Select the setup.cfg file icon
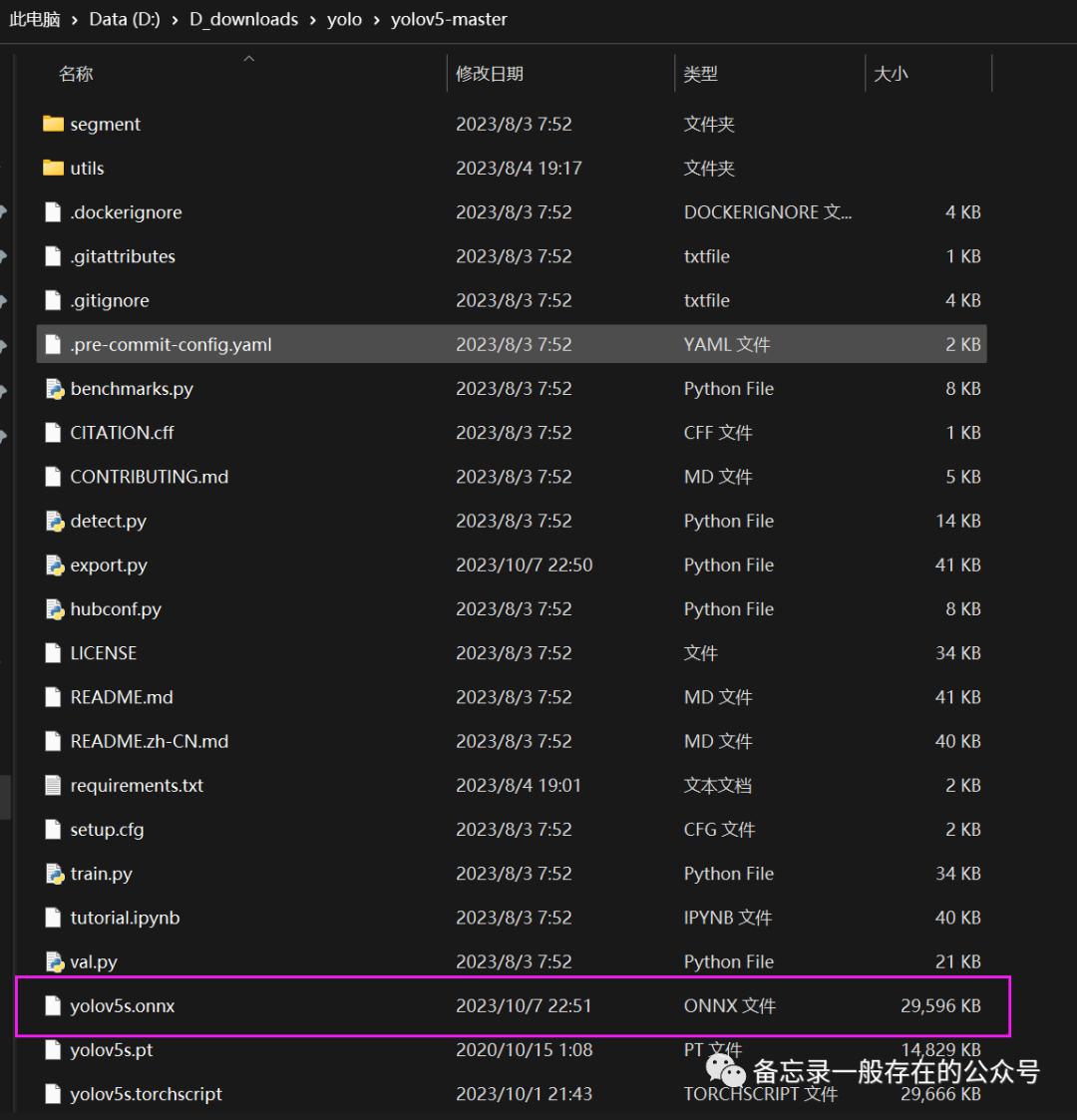 (x=53, y=830)
